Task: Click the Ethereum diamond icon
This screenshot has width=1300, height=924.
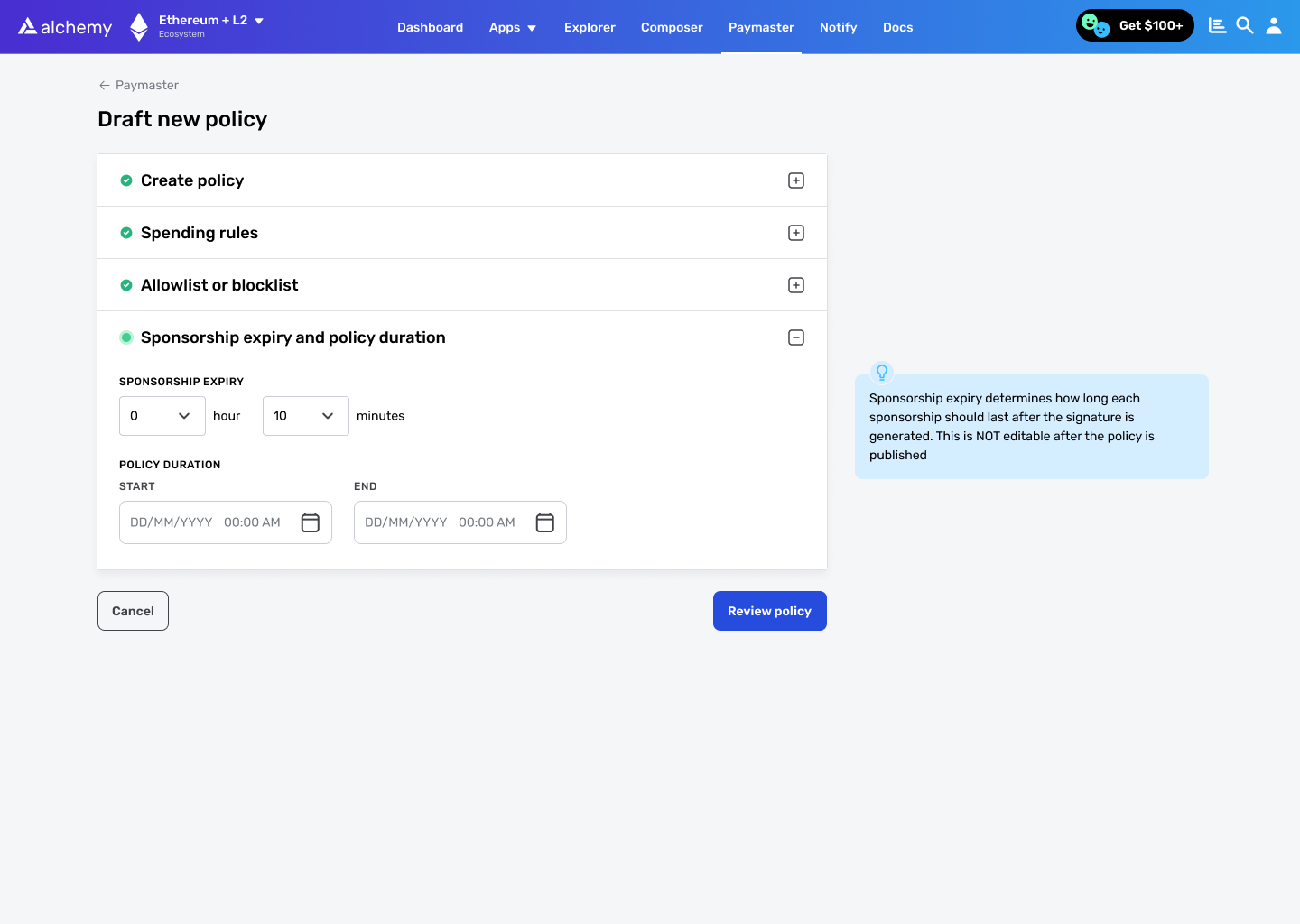Action: [139, 27]
